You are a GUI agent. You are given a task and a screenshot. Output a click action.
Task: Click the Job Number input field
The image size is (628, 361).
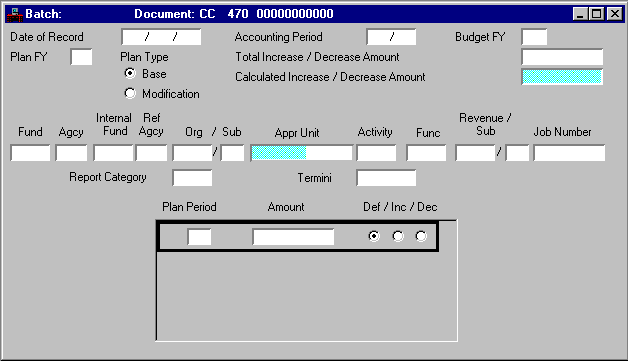(569, 153)
